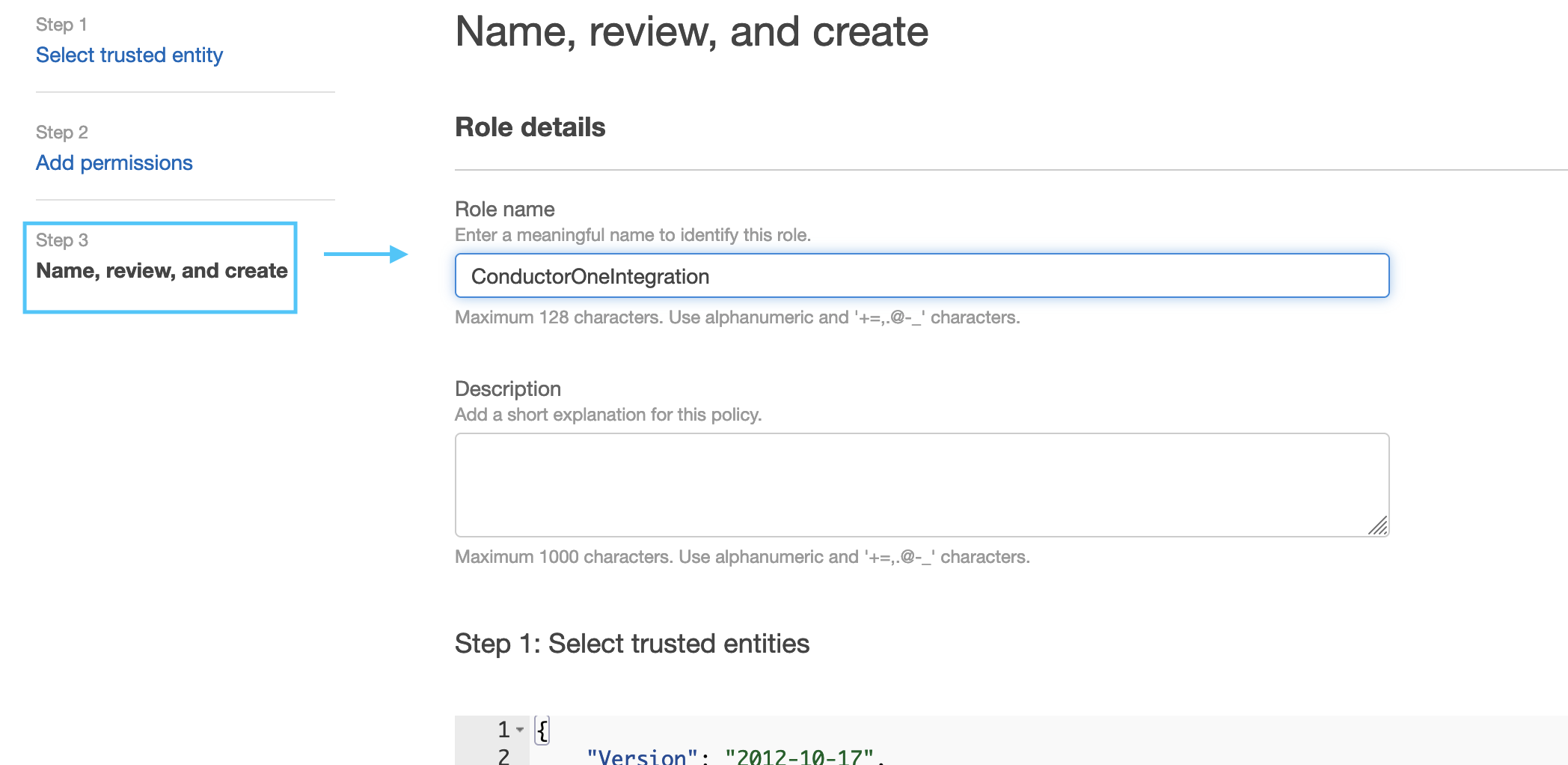Click line number 1 in the policy editor
This screenshot has width=1568, height=765.
pos(503,729)
